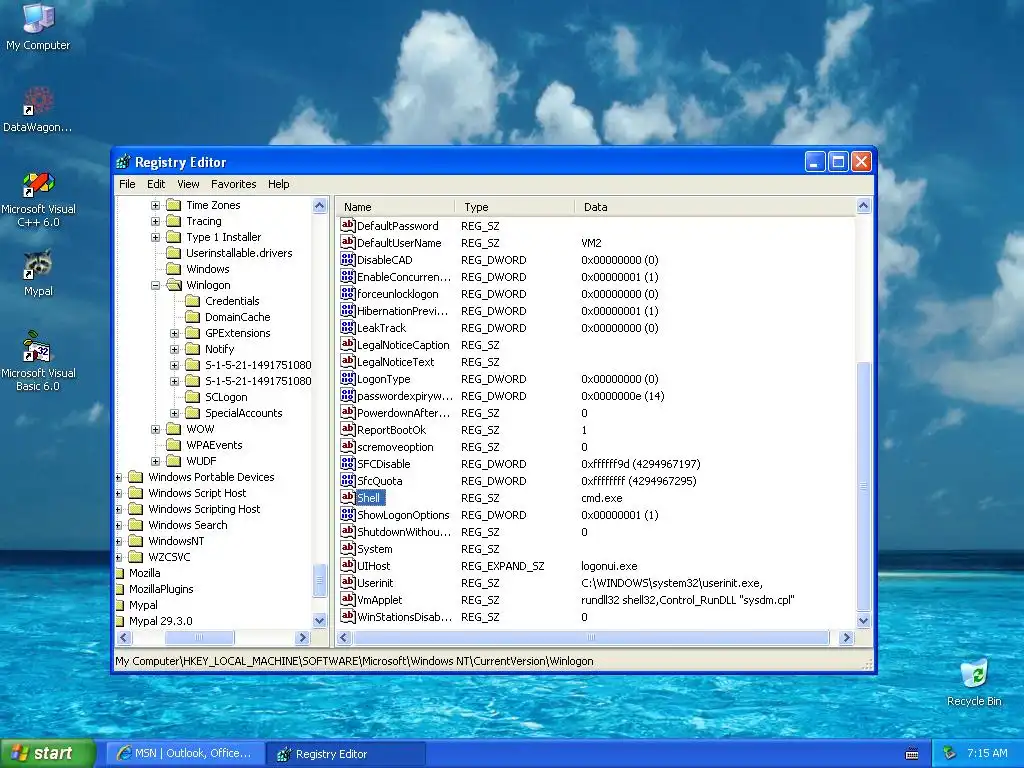
Task: Expand the Type 1 Installer node
Action: pos(155,237)
